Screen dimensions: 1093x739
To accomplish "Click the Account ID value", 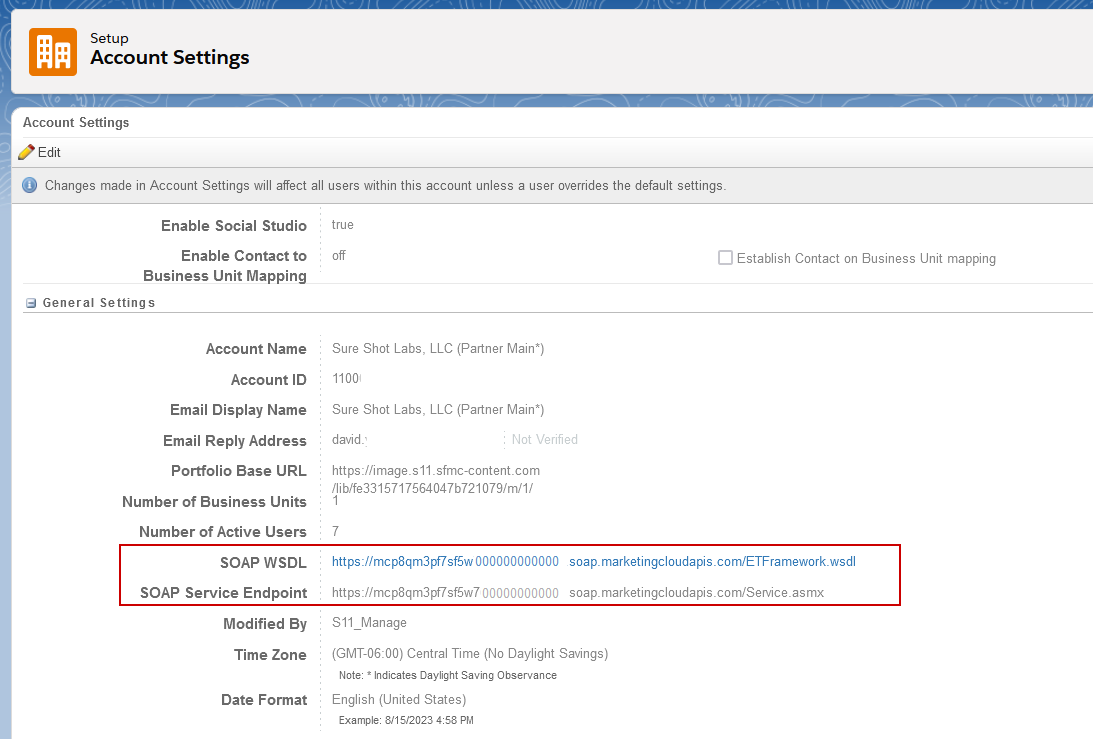I will [x=346, y=380].
